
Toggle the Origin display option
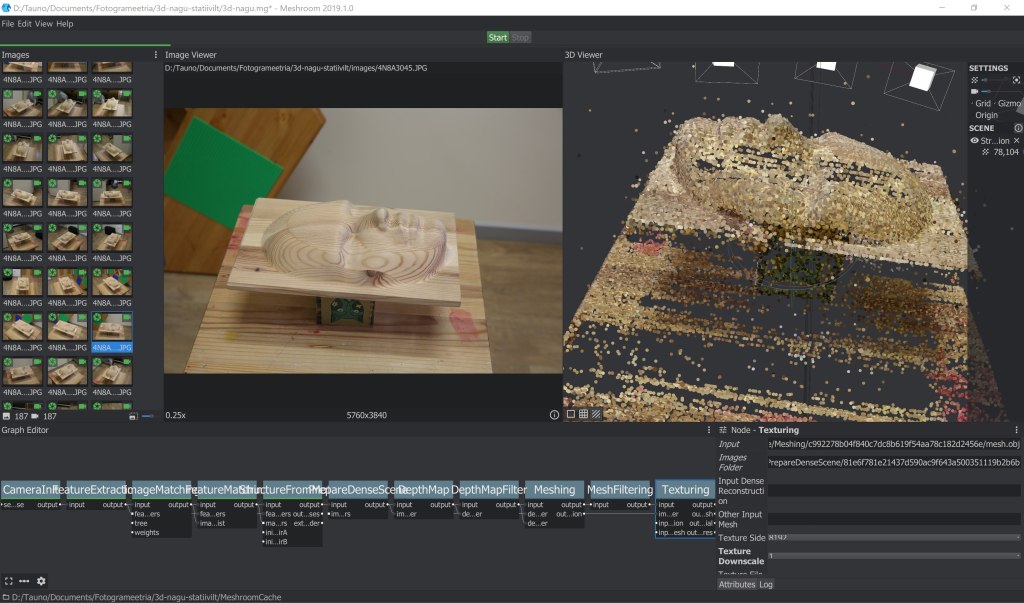coord(986,116)
